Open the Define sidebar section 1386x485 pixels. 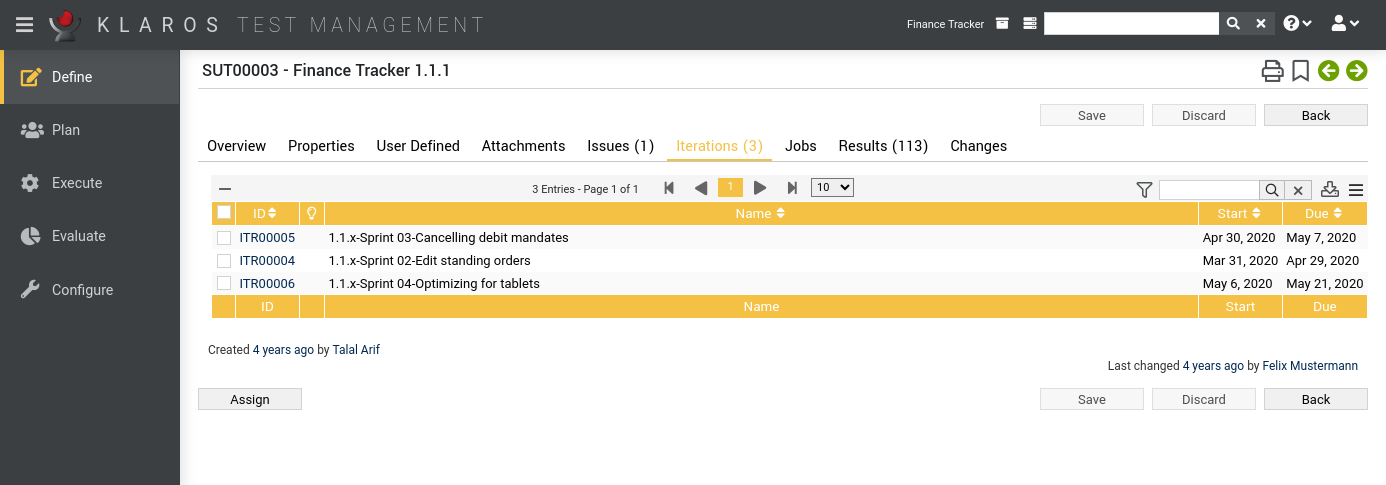coord(90,77)
